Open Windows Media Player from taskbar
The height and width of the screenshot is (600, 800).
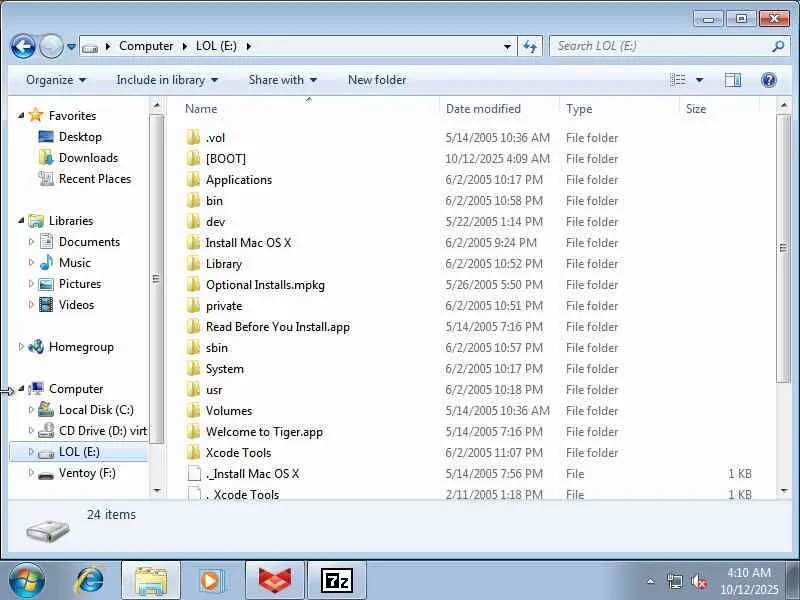(211, 581)
